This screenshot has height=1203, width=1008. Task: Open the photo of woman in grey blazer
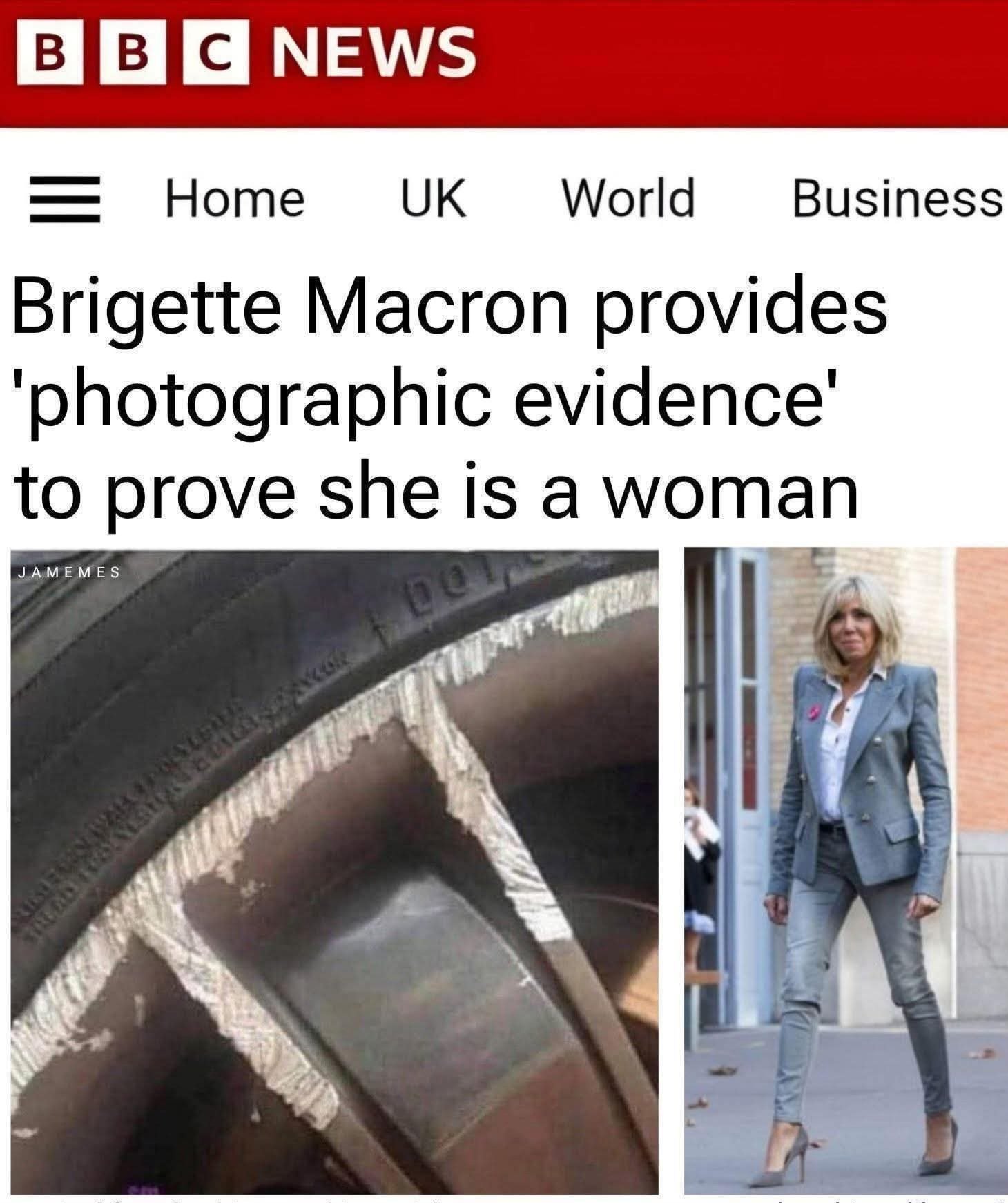846,872
